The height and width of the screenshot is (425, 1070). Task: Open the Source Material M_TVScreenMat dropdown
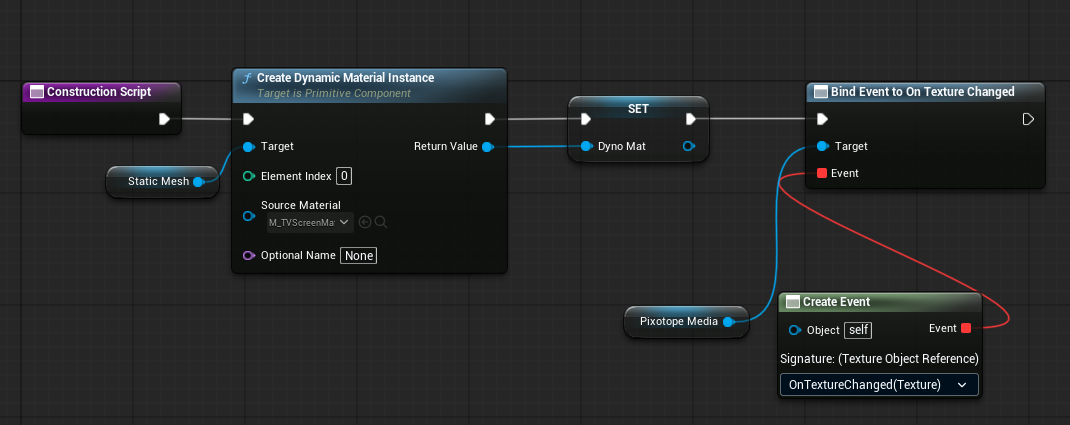[310, 222]
